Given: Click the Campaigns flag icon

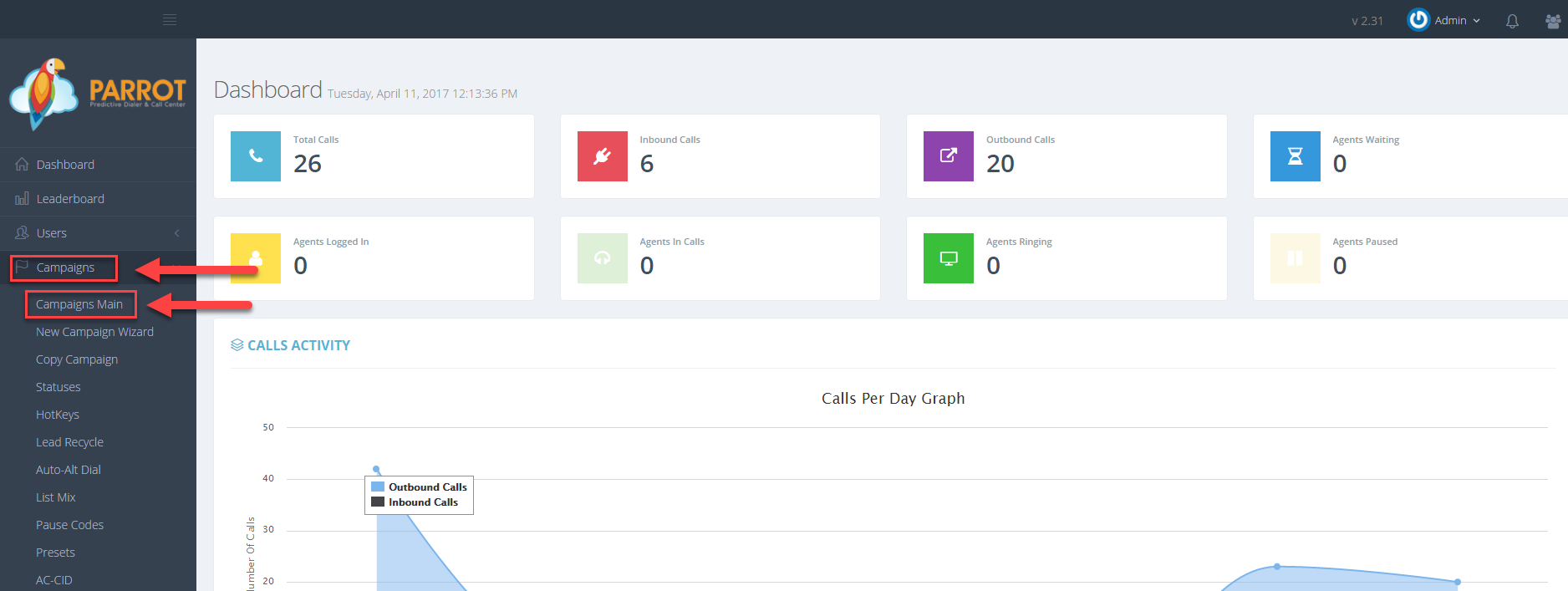Looking at the screenshot, I should (x=22, y=267).
